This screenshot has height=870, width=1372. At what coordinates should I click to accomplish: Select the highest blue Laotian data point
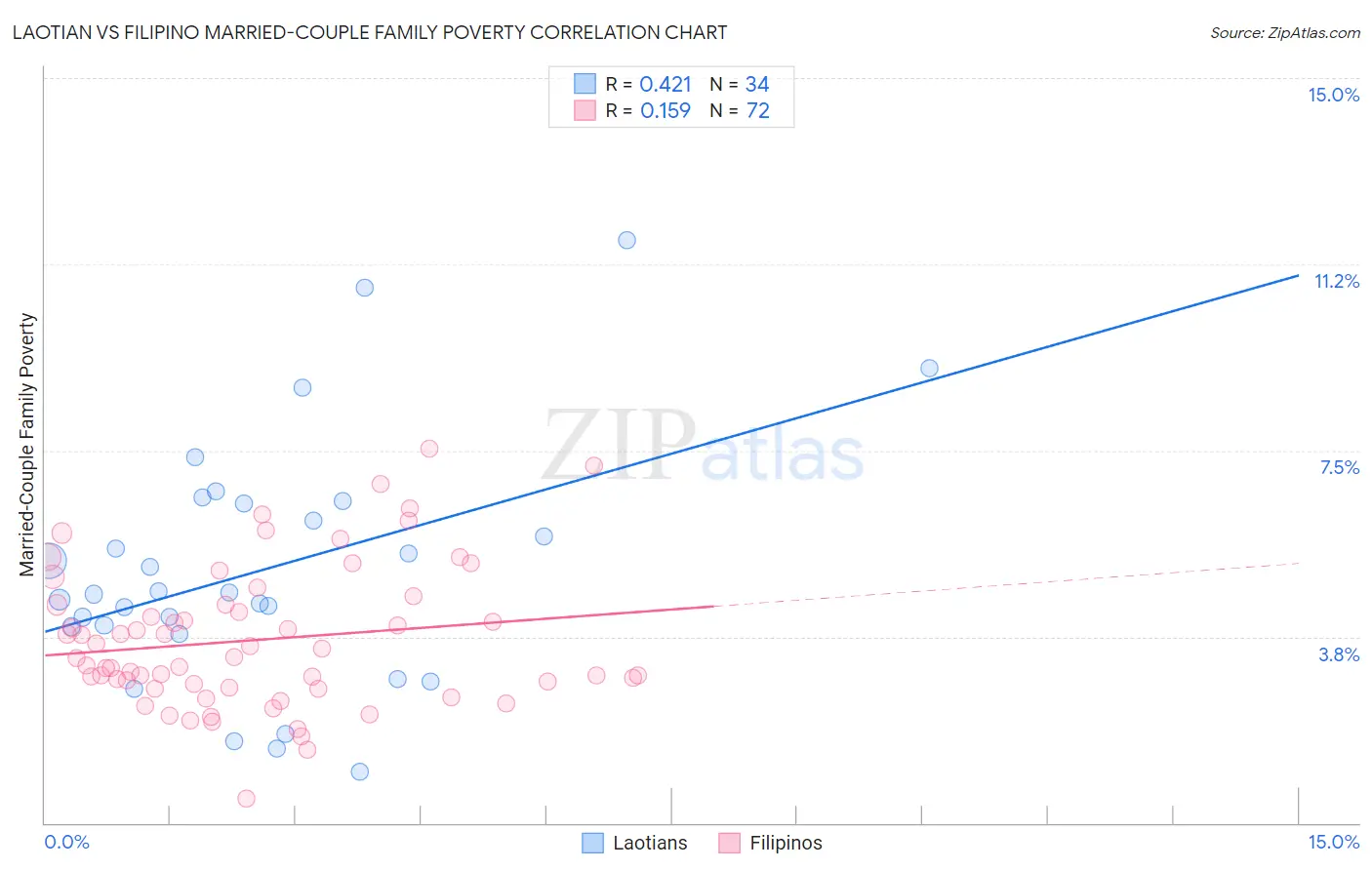tap(626, 240)
